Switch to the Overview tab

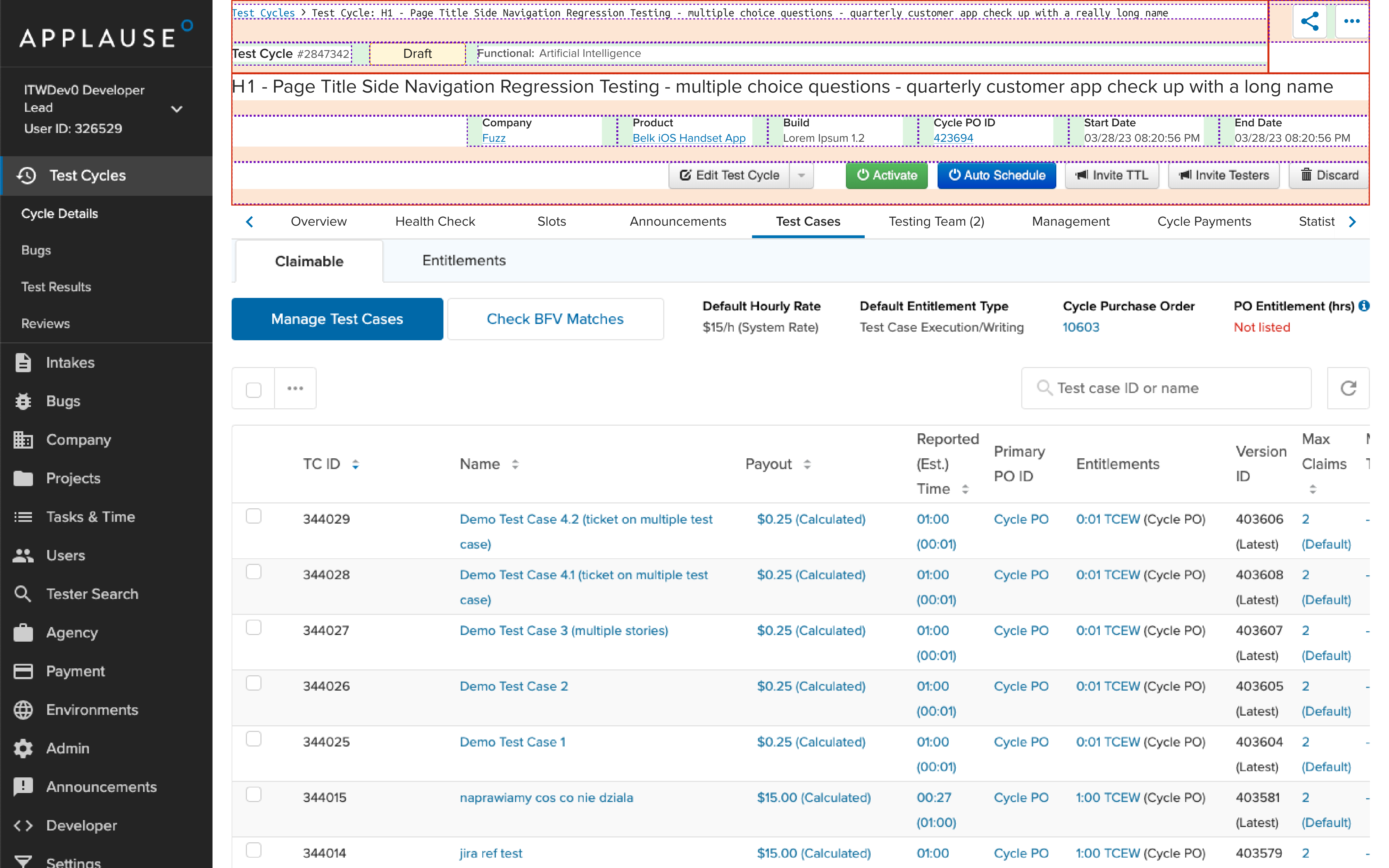coord(318,221)
